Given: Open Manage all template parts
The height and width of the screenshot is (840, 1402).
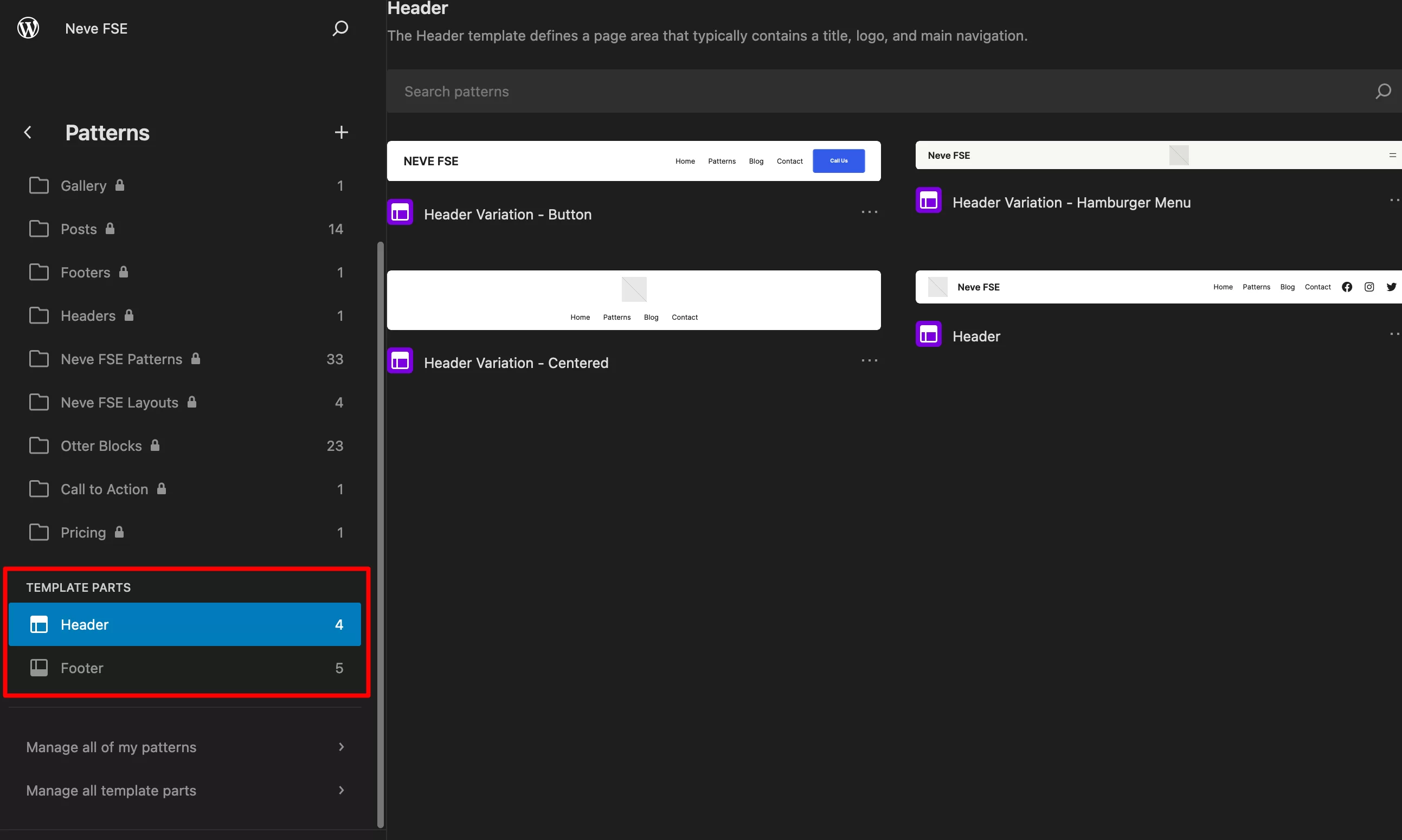Looking at the screenshot, I should pyautogui.click(x=184, y=790).
